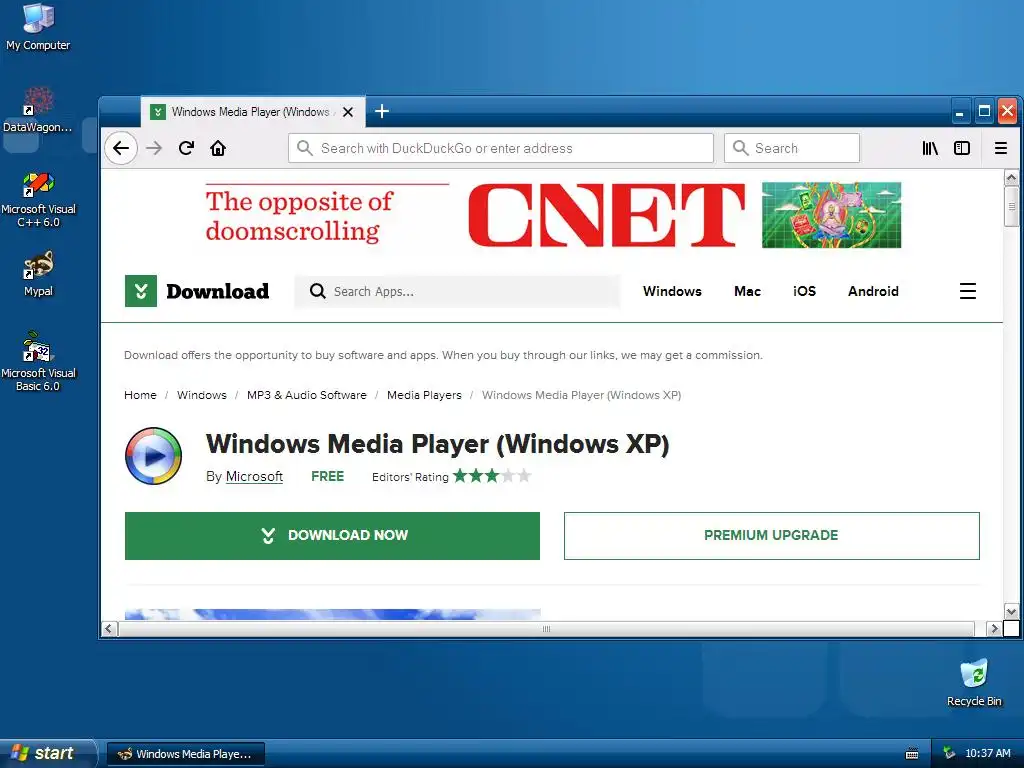This screenshot has width=1024, height=768.
Task: Close the Windows Media Player tab
Action: (x=348, y=112)
